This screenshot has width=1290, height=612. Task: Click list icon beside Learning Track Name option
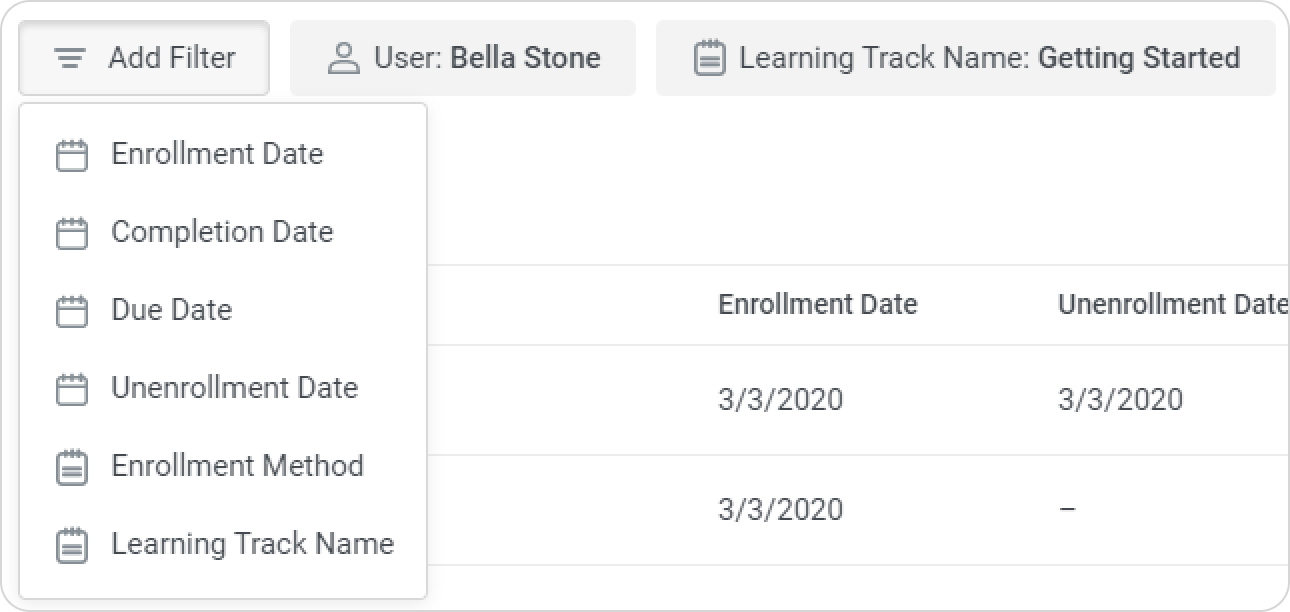71,545
